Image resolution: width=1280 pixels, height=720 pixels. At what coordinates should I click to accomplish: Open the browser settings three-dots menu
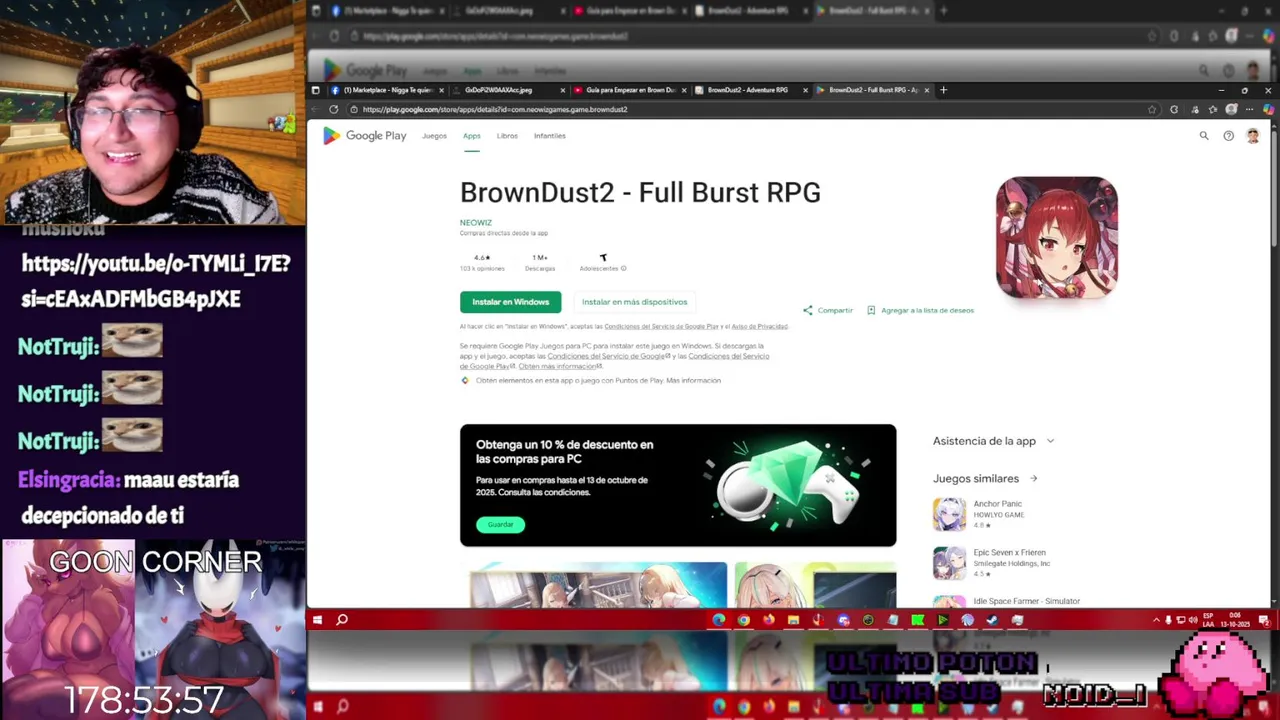point(1250,109)
